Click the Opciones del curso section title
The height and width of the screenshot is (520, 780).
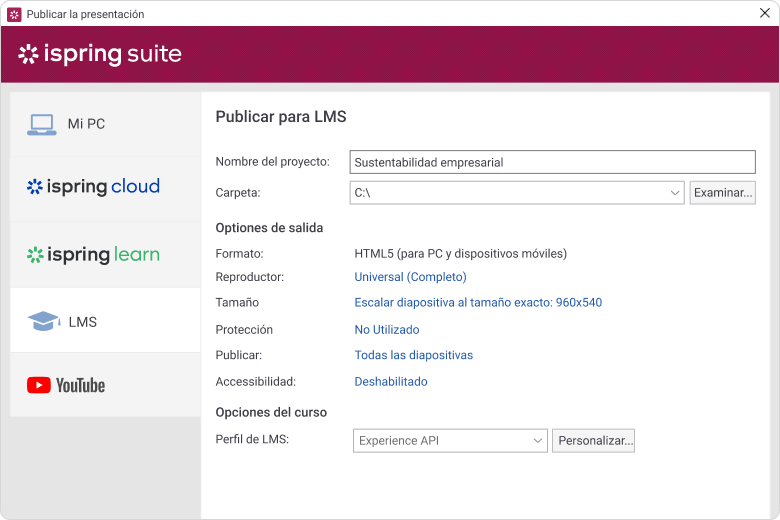[x=271, y=413]
